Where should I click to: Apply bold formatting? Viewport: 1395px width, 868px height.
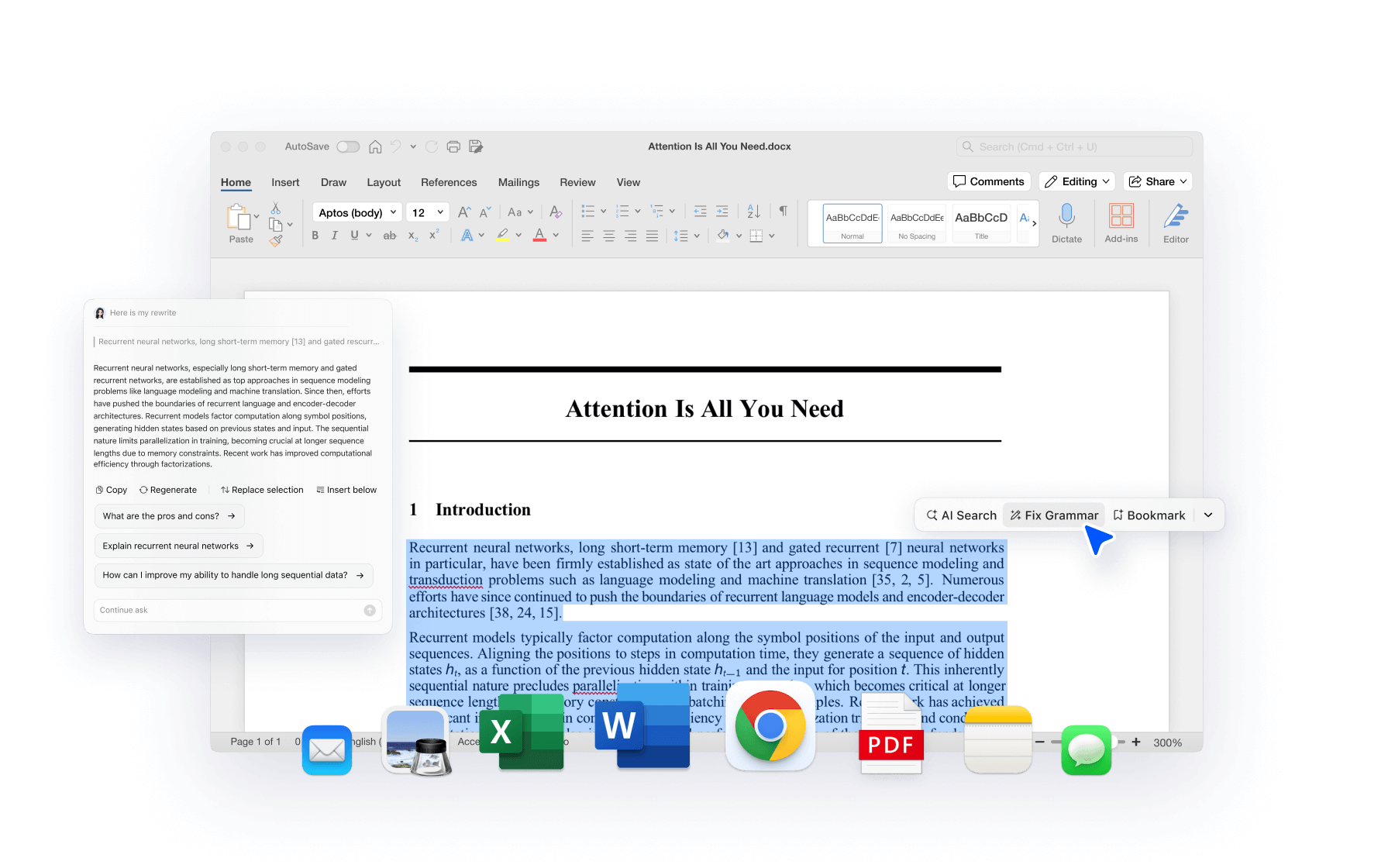pyautogui.click(x=315, y=236)
